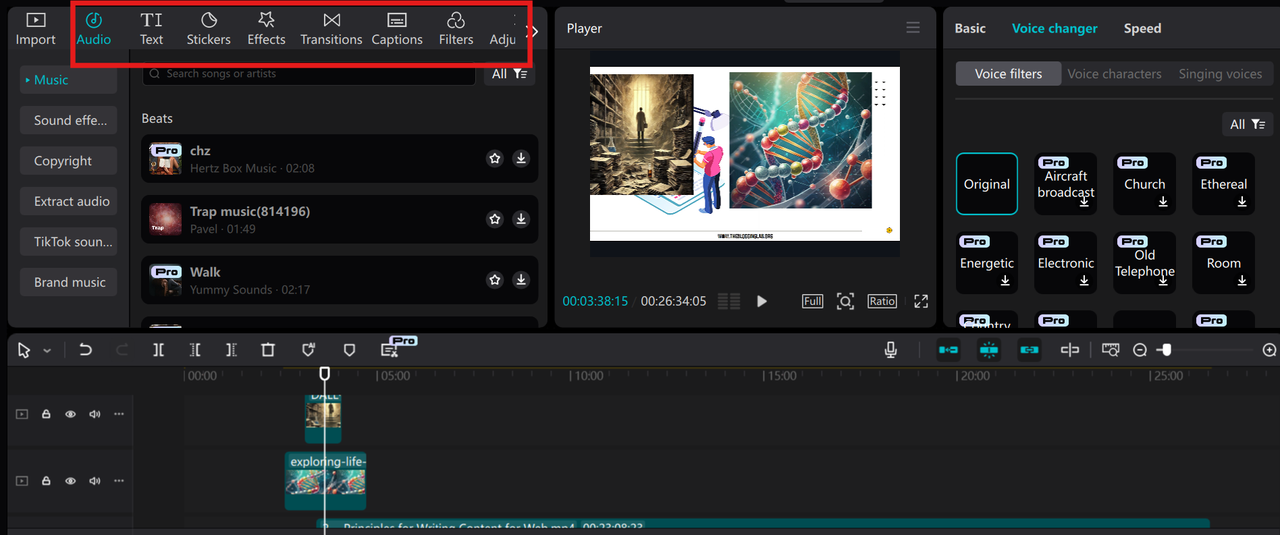Open the Stickers panel
1280x535 pixels.
[208, 29]
